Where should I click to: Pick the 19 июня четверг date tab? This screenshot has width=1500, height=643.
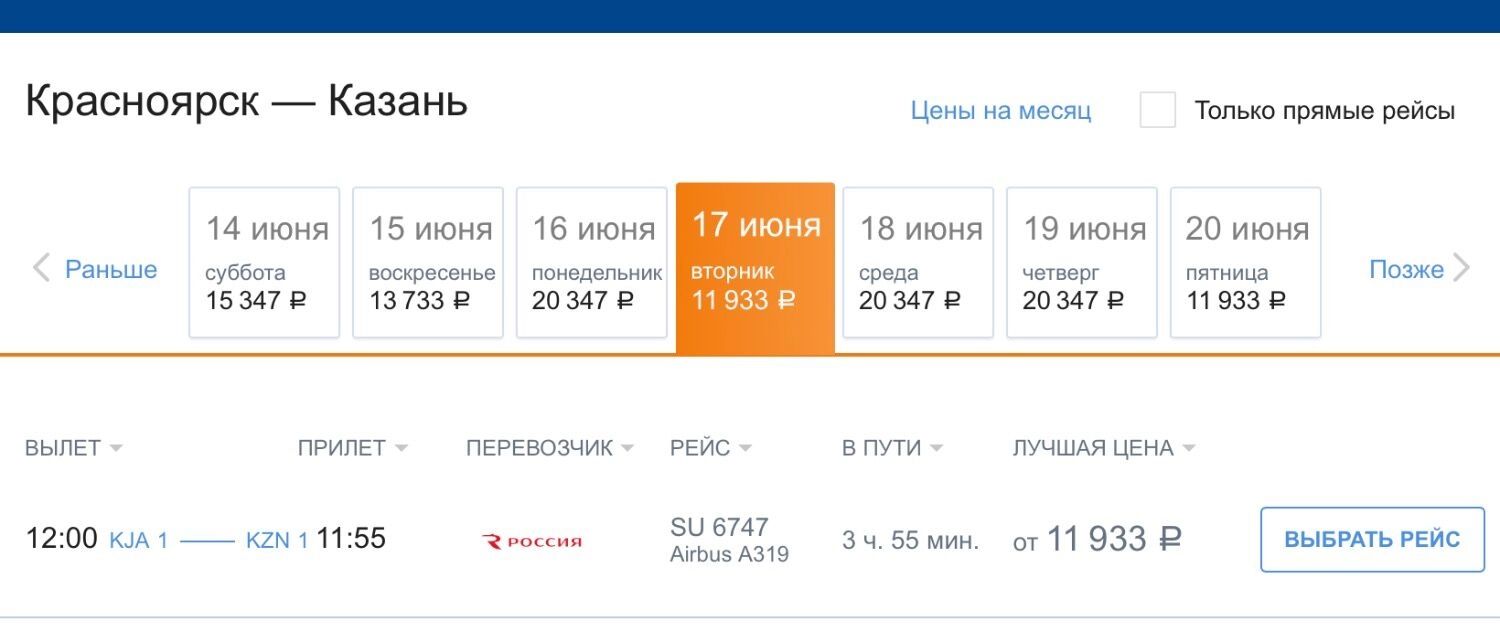pos(1082,263)
